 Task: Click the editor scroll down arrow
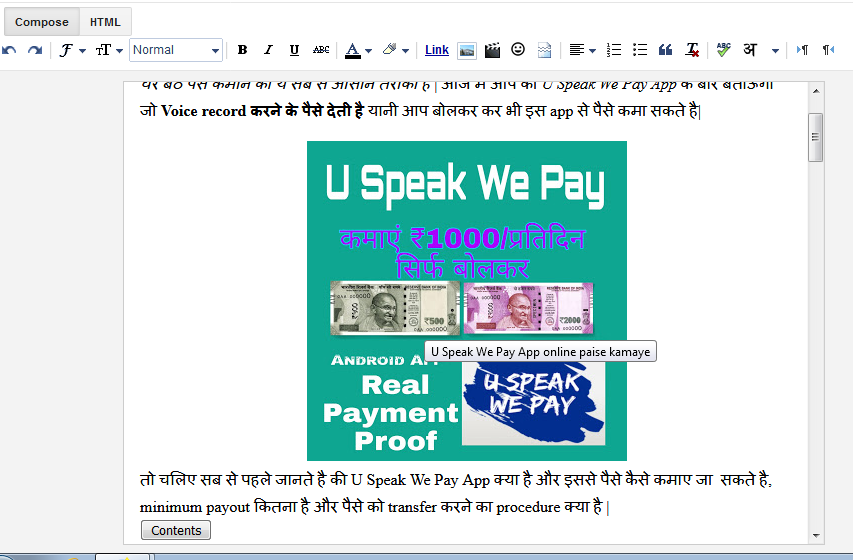pos(815,536)
